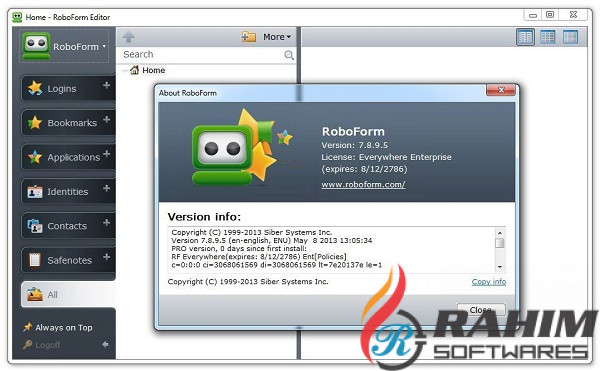Switch to first split-pane view layout
The height and width of the screenshot is (371, 600).
click(x=525, y=37)
